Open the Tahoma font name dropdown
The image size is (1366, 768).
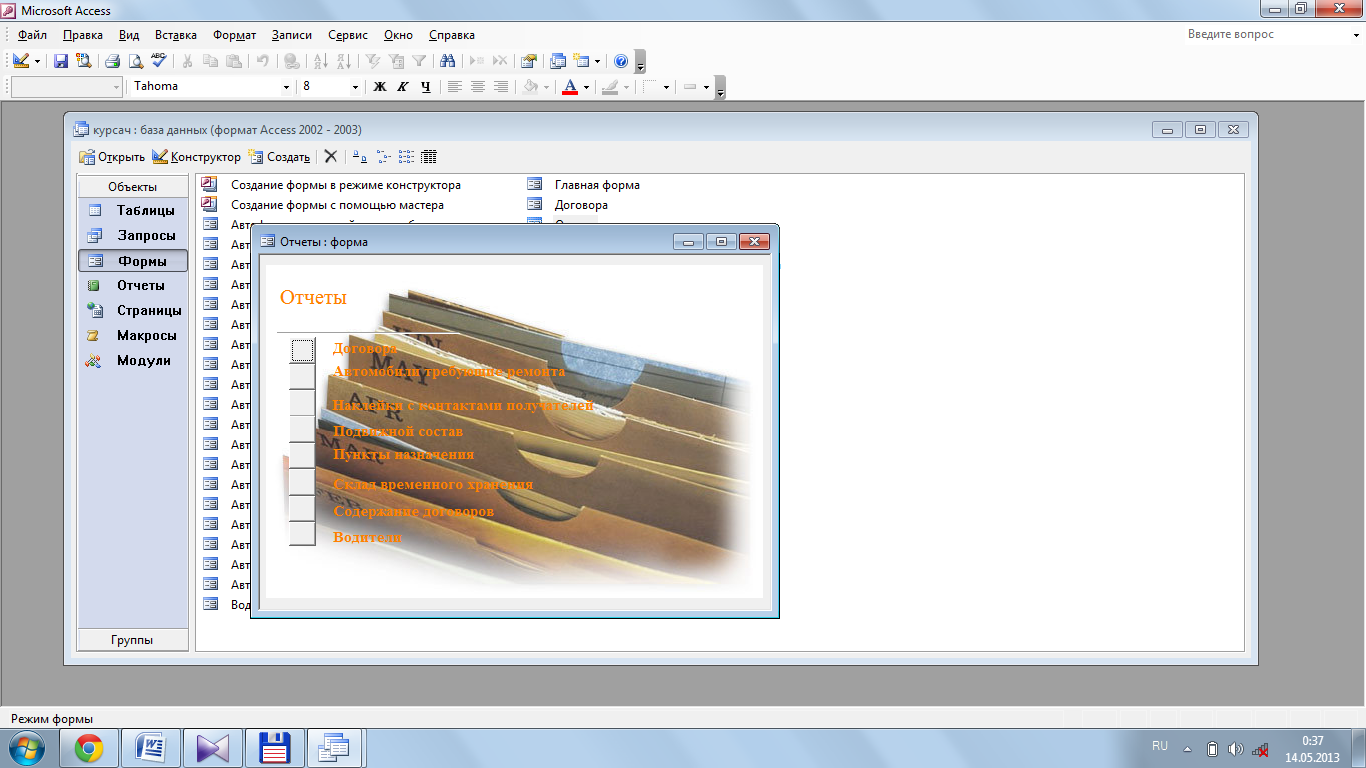tap(287, 87)
